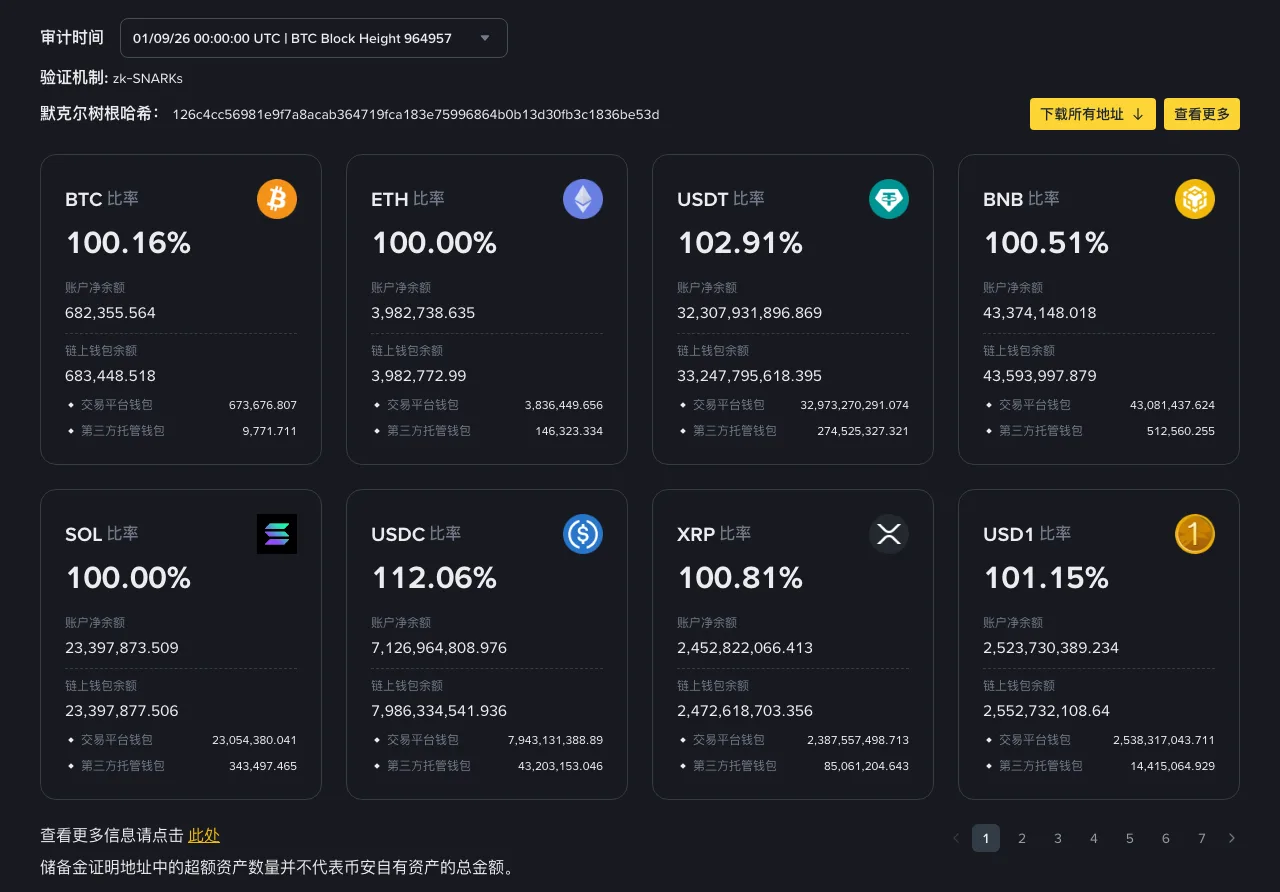Viewport: 1280px width, 892px height.
Task: Click the previous page arrow
Action: pyautogui.click(x=956, y=838)
